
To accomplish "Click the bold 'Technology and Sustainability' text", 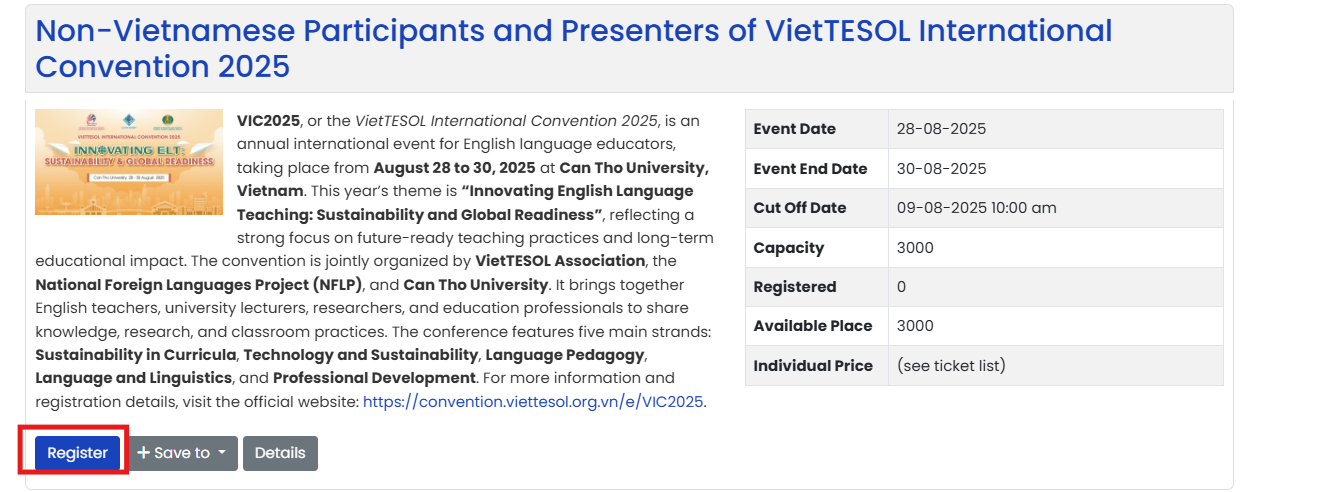I will point(361,355).
